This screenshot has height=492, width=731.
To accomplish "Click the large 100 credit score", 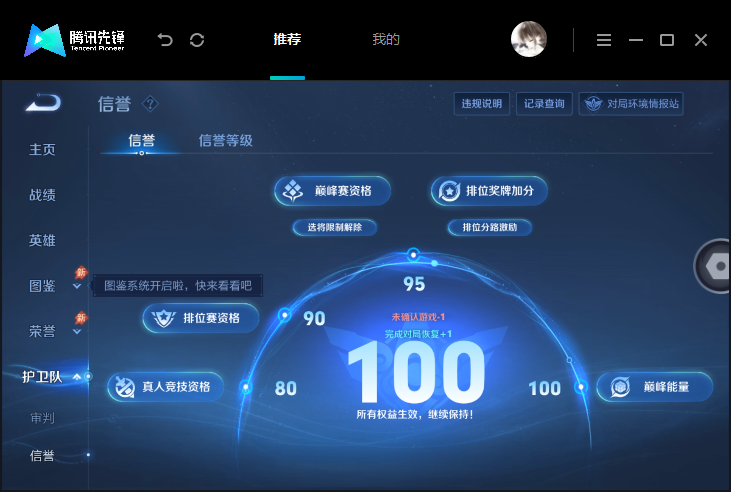I will click(x=416, y=372).
